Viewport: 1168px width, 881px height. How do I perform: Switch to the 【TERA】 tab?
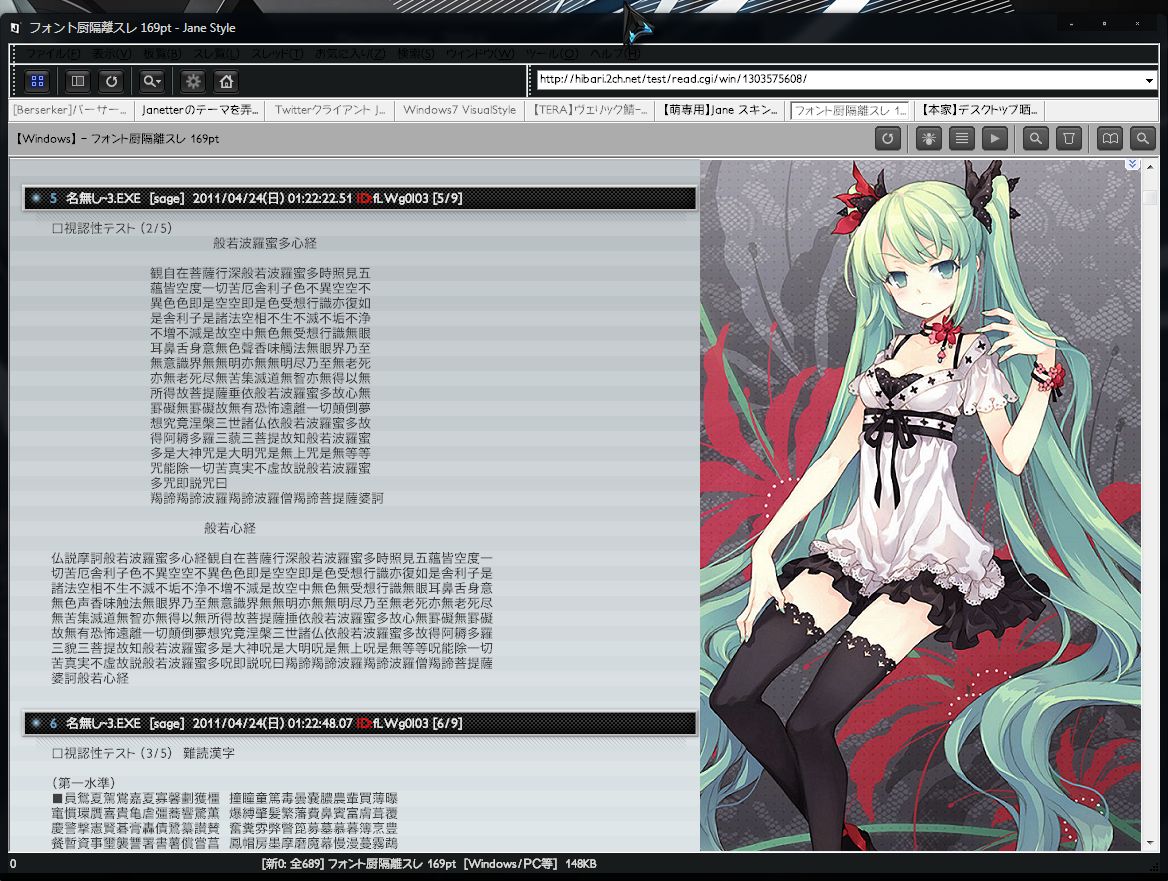tap(590, 110)
